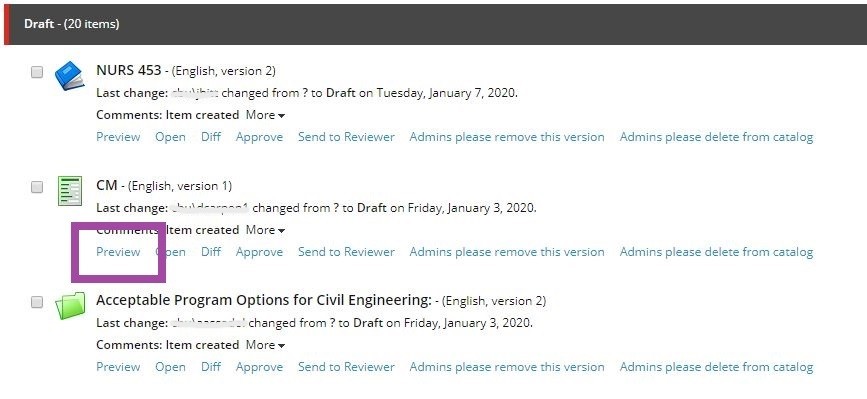
Task: Expand More comments under Acceptable Program Options
Action: click(265, 345)
